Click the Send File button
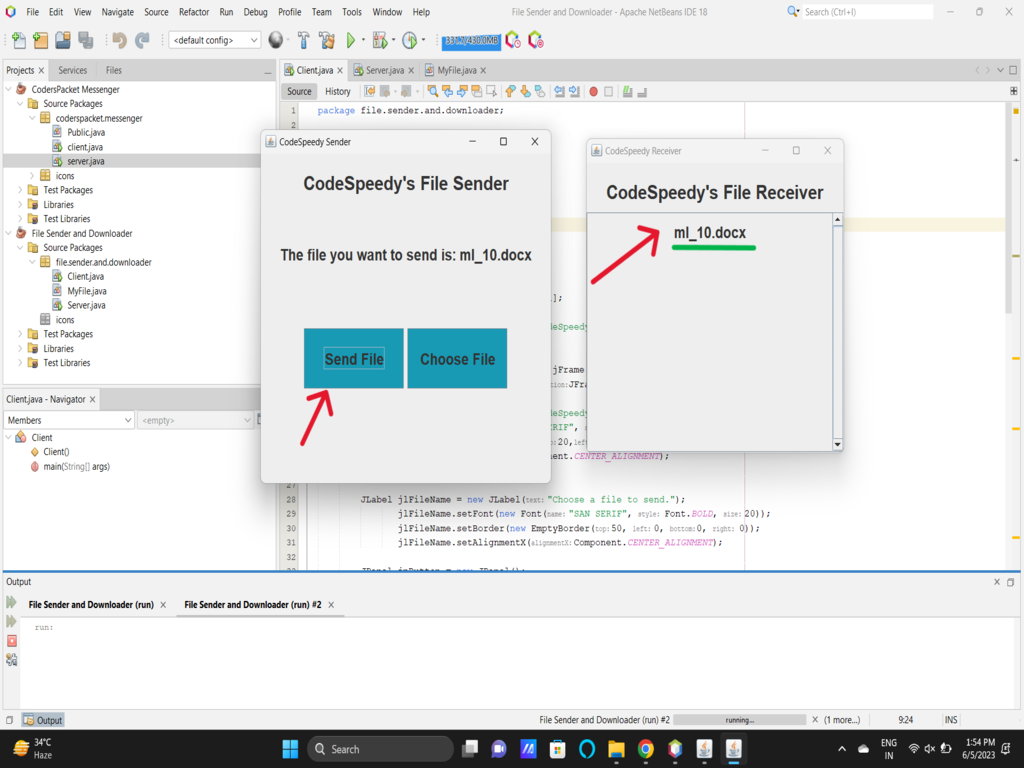Screen dimensions: 1024x768 353,359
